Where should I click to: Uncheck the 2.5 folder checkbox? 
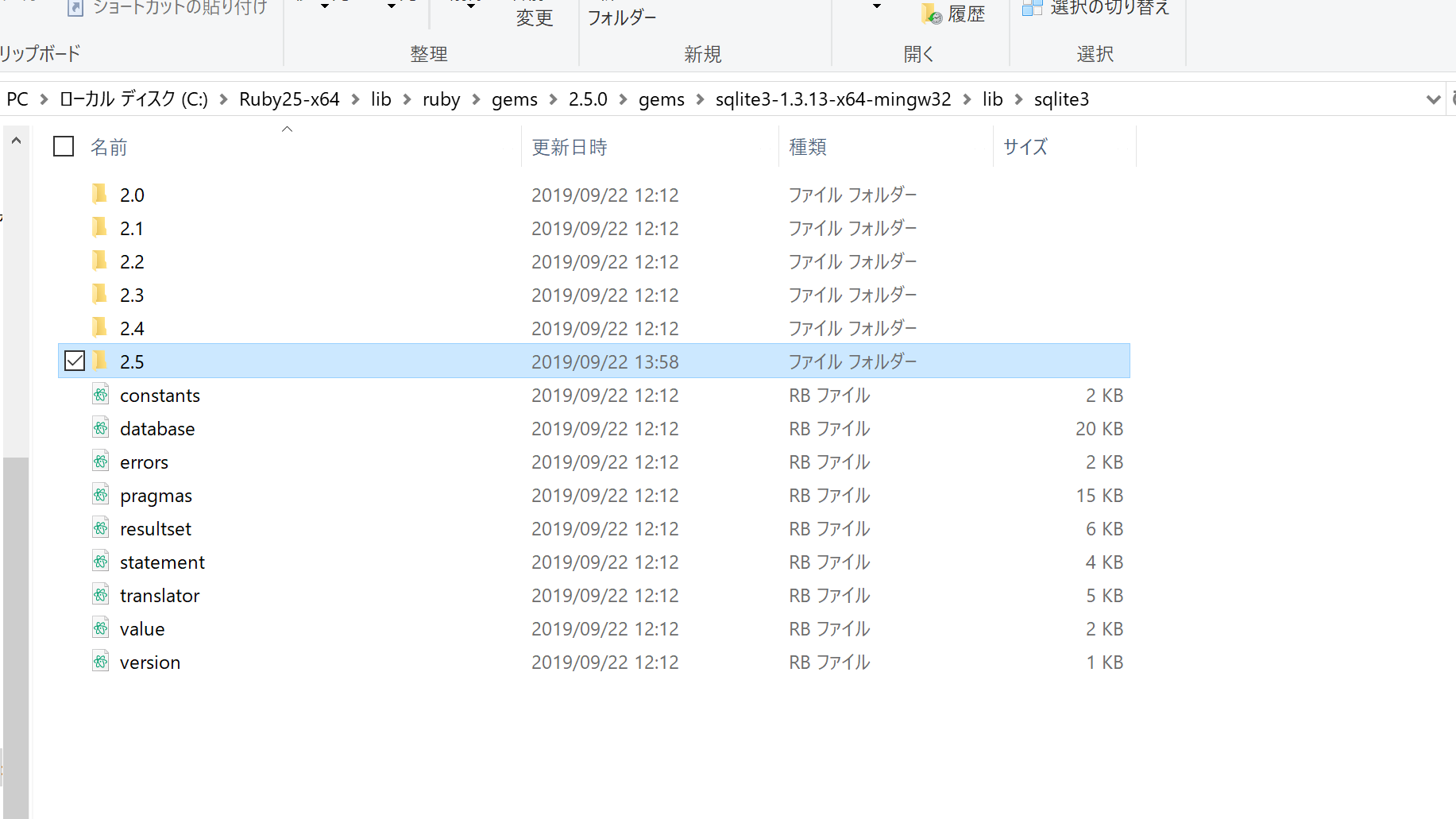pyautogui.click(x=75, y=361)
